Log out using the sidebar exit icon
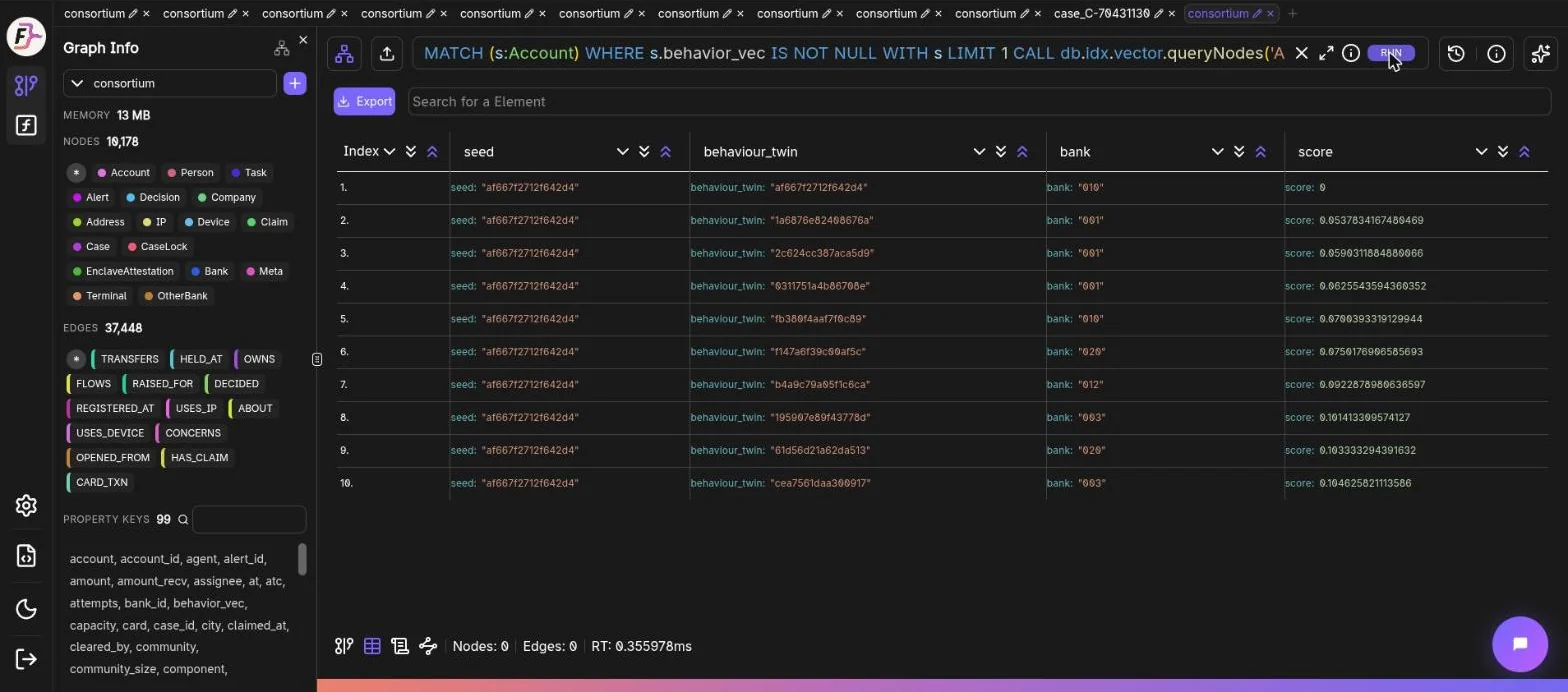Image resolution: width=1568 pixels, height=692 pixels. pyautogui.click(x=26, y=659)
